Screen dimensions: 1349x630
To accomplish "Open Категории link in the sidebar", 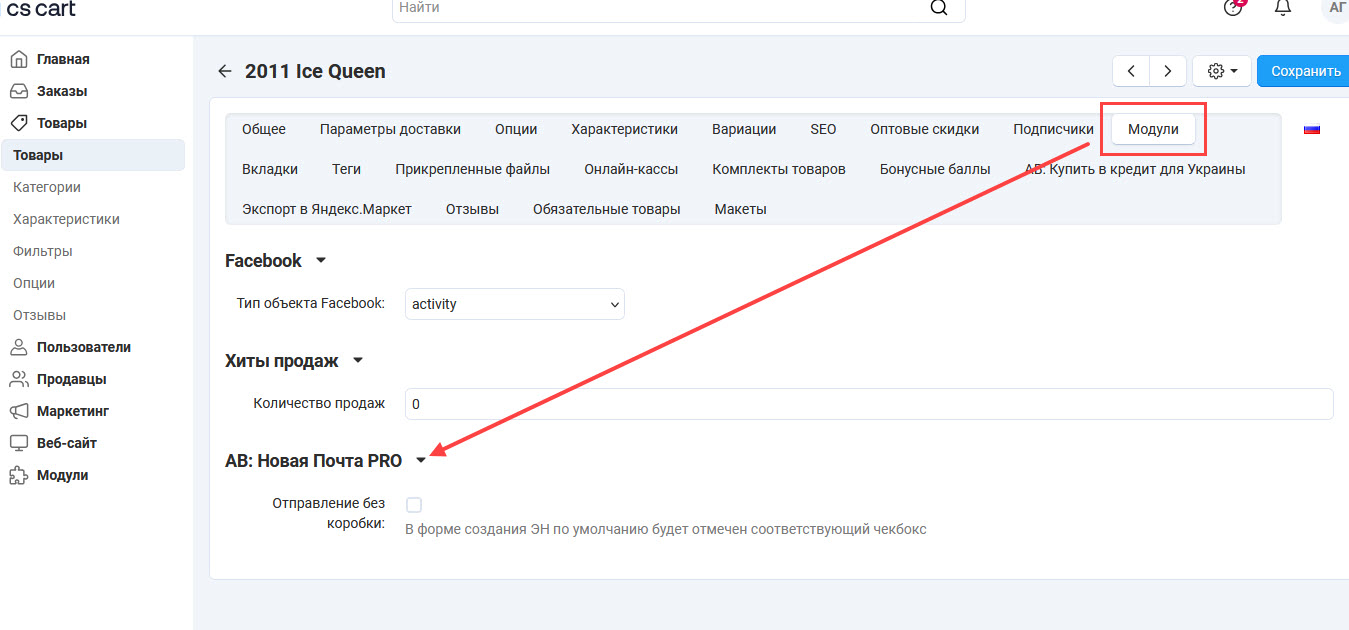I will click(47, 187).
